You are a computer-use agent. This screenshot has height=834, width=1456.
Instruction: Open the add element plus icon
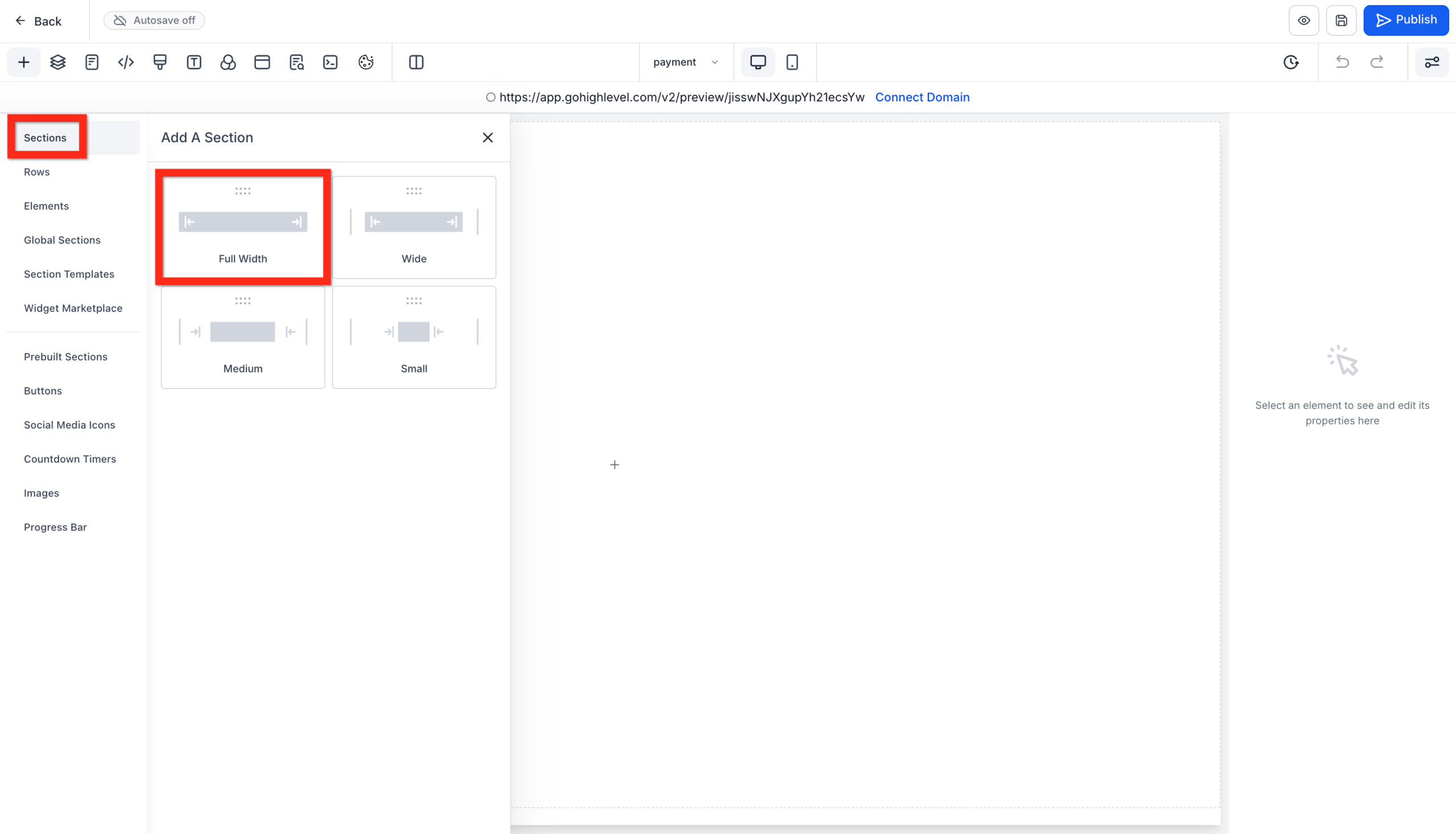[x=23, y=62]
